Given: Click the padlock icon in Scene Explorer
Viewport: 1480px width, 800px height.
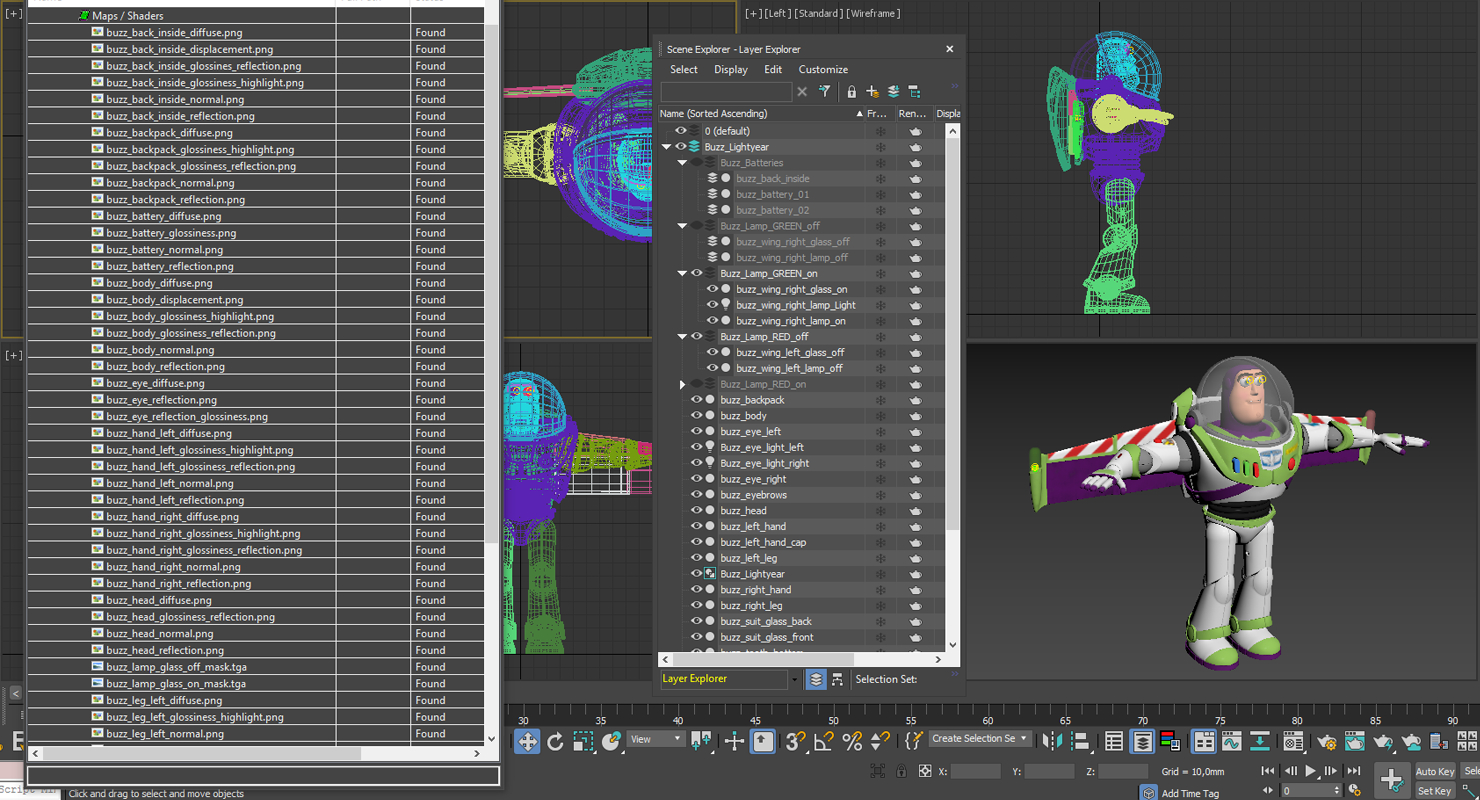Looking at the screenshot, I should pyautogui.click(x=851, y=91).
